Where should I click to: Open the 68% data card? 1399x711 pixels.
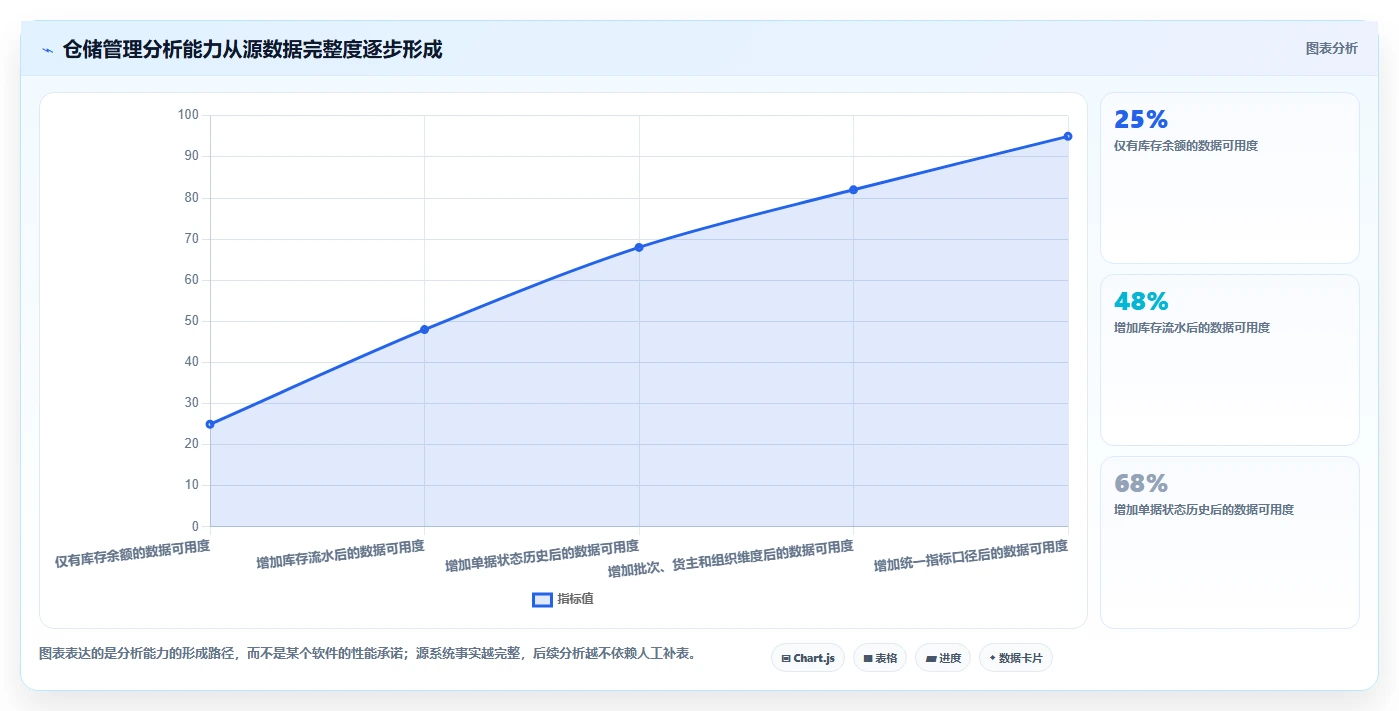(1230, 543)
